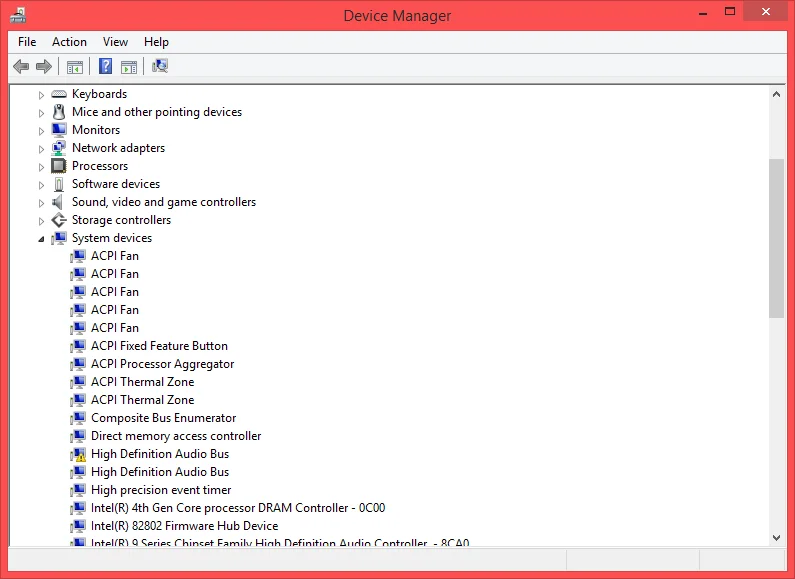Screen dimensions: 795x579
Task: Click the Device Manager title bar app icon
Action: click(x=18, y=15)
